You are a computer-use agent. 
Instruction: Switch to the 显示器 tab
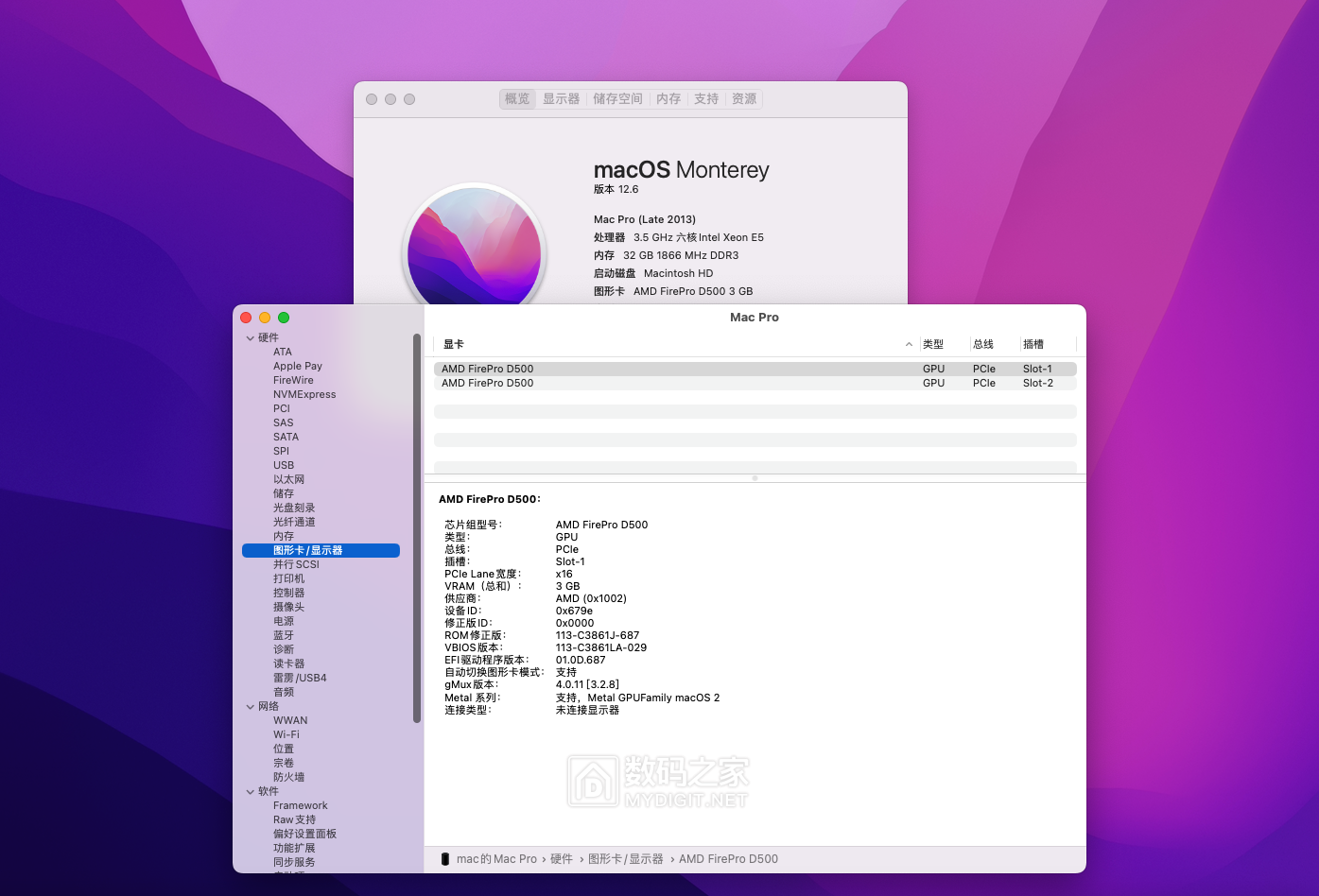[x=561, y=98]
